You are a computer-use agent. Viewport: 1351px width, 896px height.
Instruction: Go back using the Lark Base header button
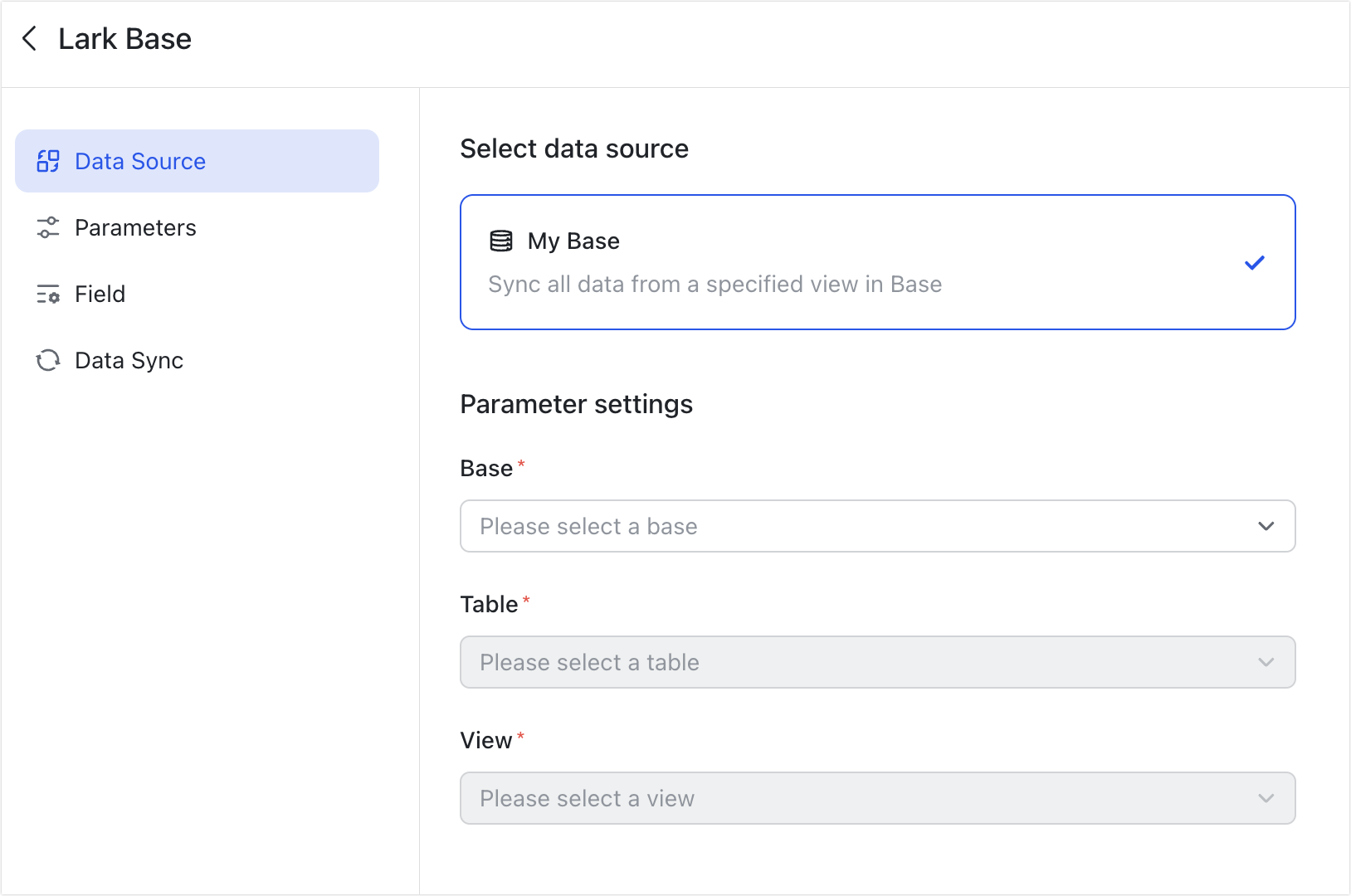[29, 38]
